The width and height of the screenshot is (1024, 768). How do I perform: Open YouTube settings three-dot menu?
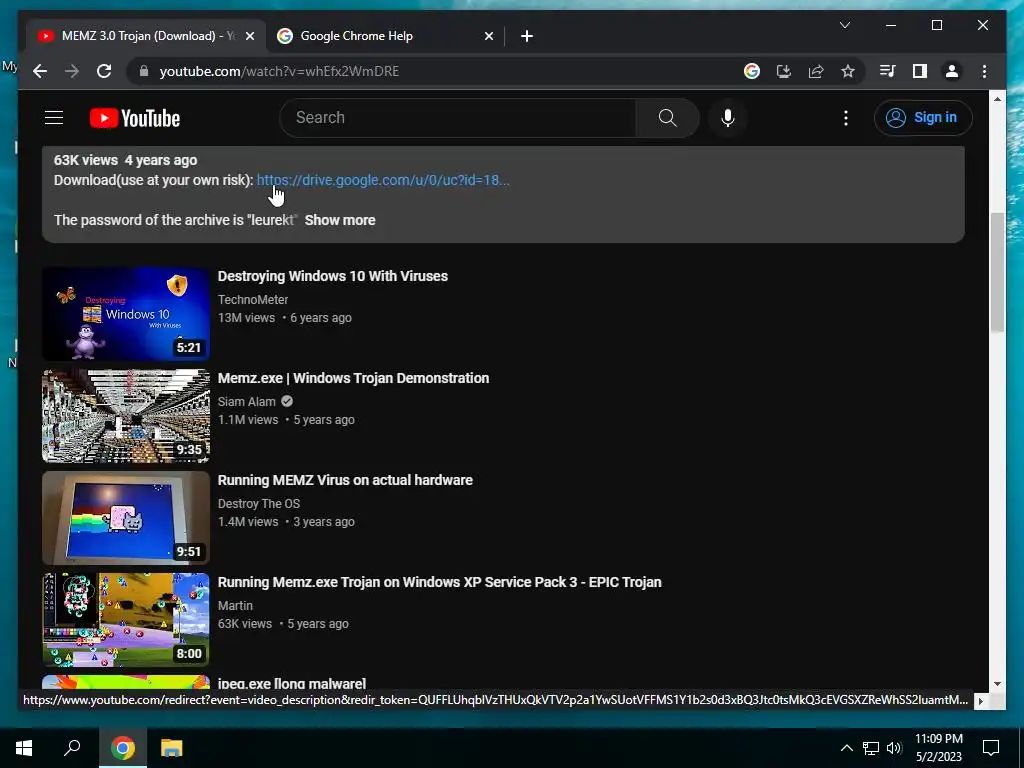[x=846, y=118]
